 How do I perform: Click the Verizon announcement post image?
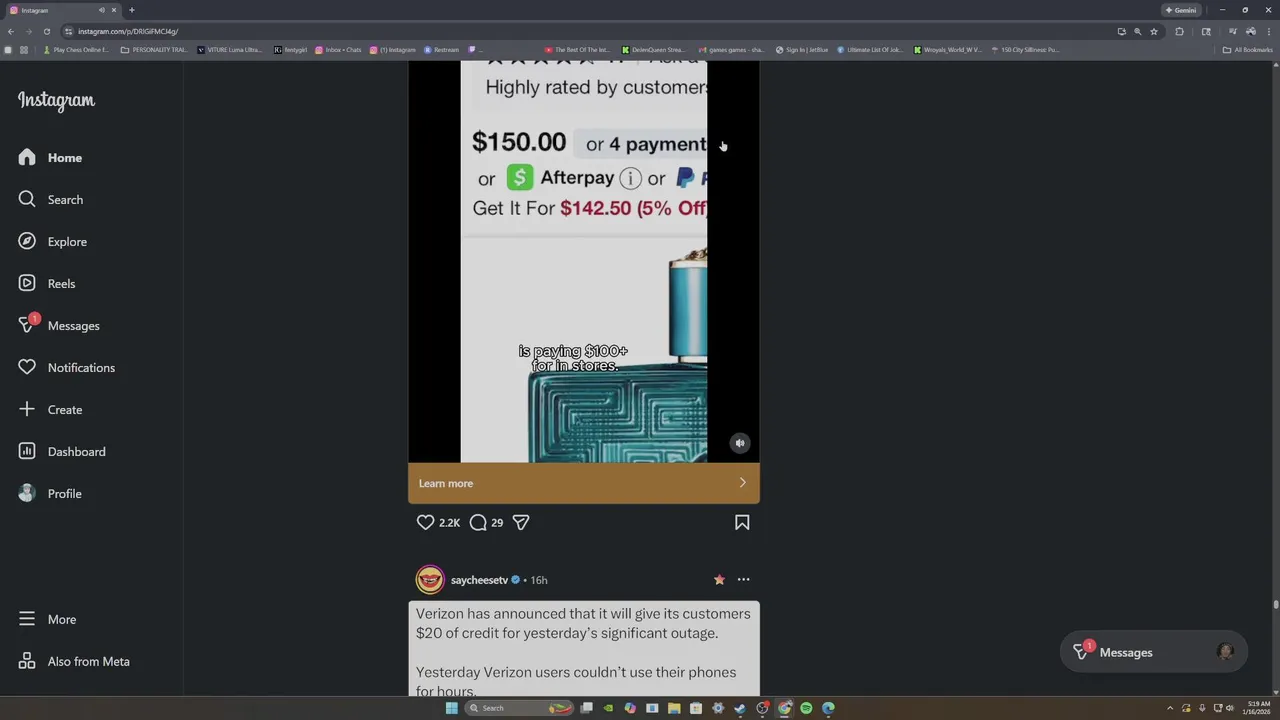(x=584, y=649)
